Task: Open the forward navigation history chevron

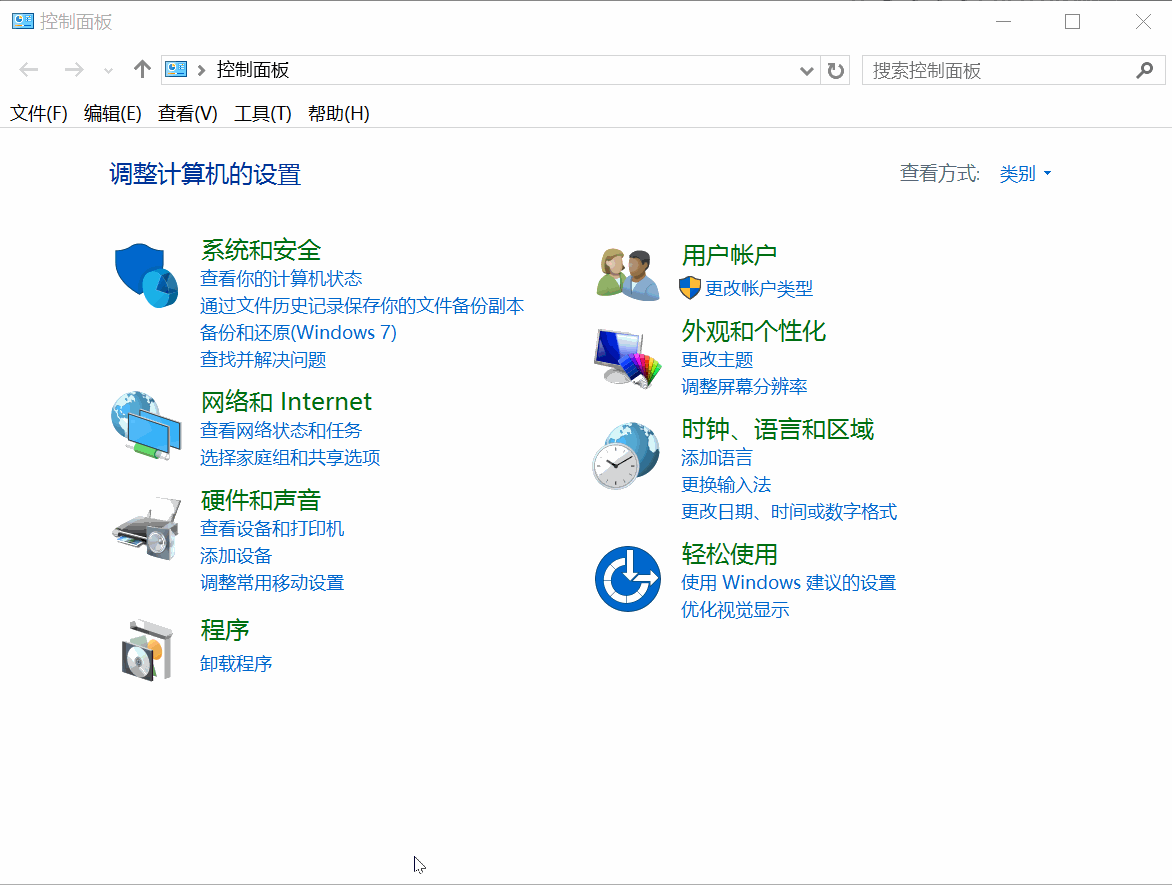Action: pyautogui.click(x=108, y=70)
